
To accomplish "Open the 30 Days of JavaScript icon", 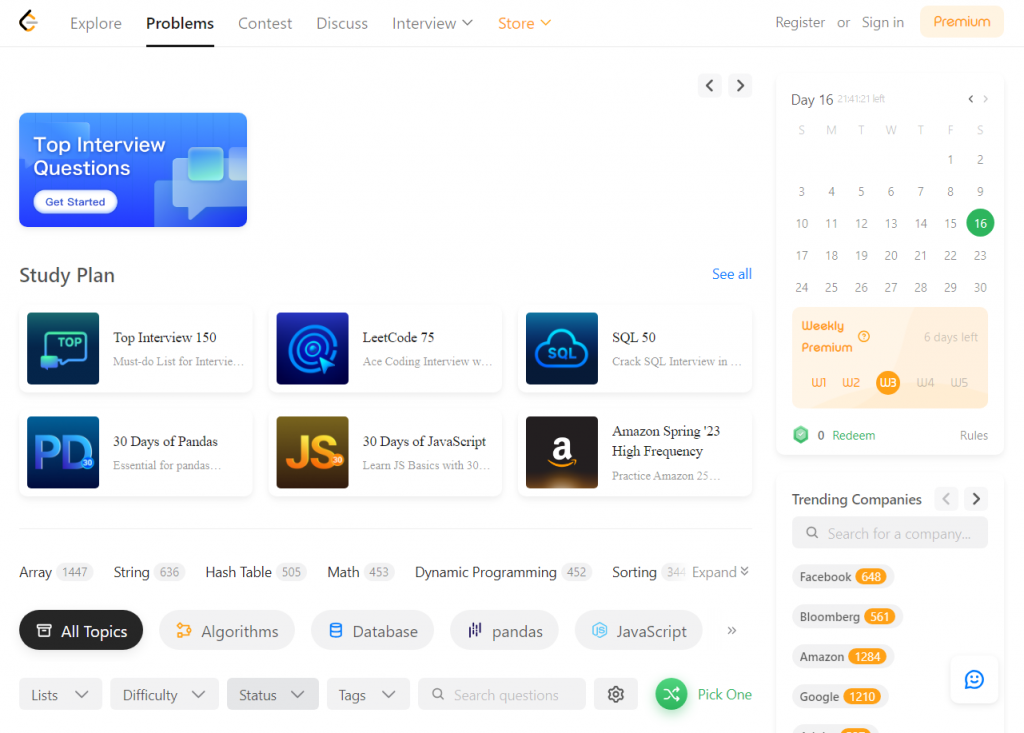I will click(x=312, y=452).
